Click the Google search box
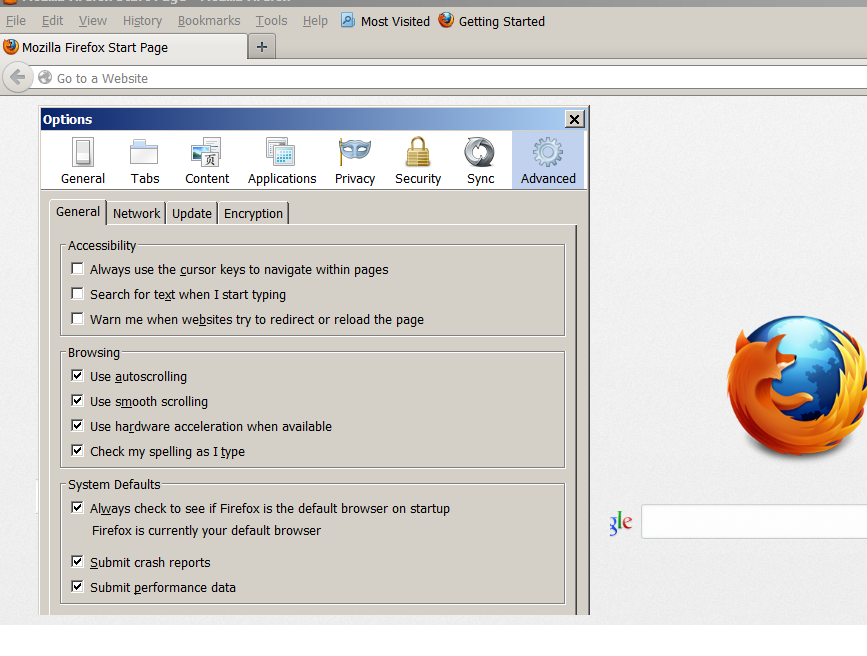This screenshot has width=867, height=656. click(754, 521)
